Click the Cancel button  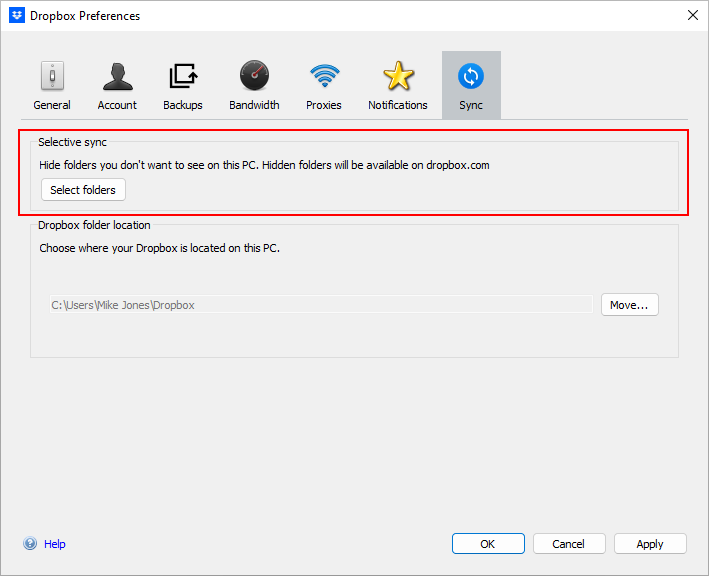[569, 544]
